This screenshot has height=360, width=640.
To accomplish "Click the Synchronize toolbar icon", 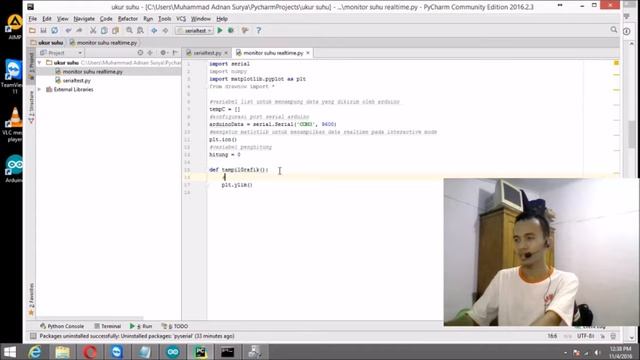I will coord(54,31).
